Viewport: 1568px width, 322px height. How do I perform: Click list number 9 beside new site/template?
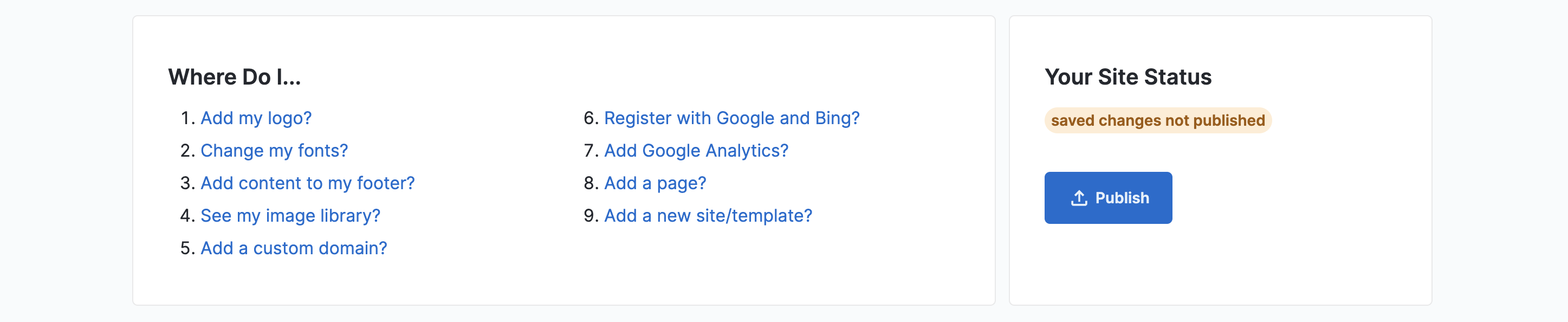pos(590,215)
